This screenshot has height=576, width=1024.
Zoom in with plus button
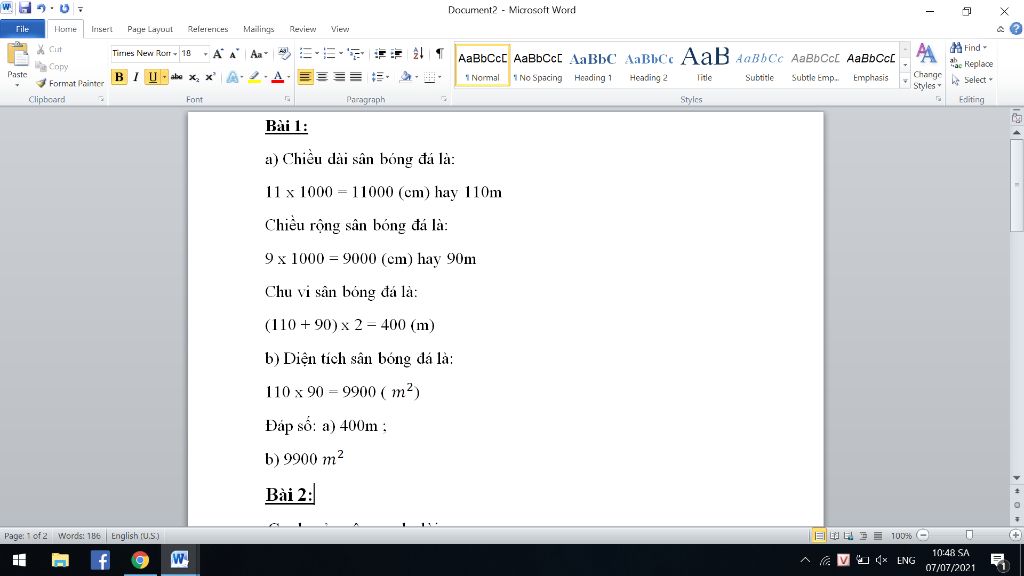(x=1016, y=536)
